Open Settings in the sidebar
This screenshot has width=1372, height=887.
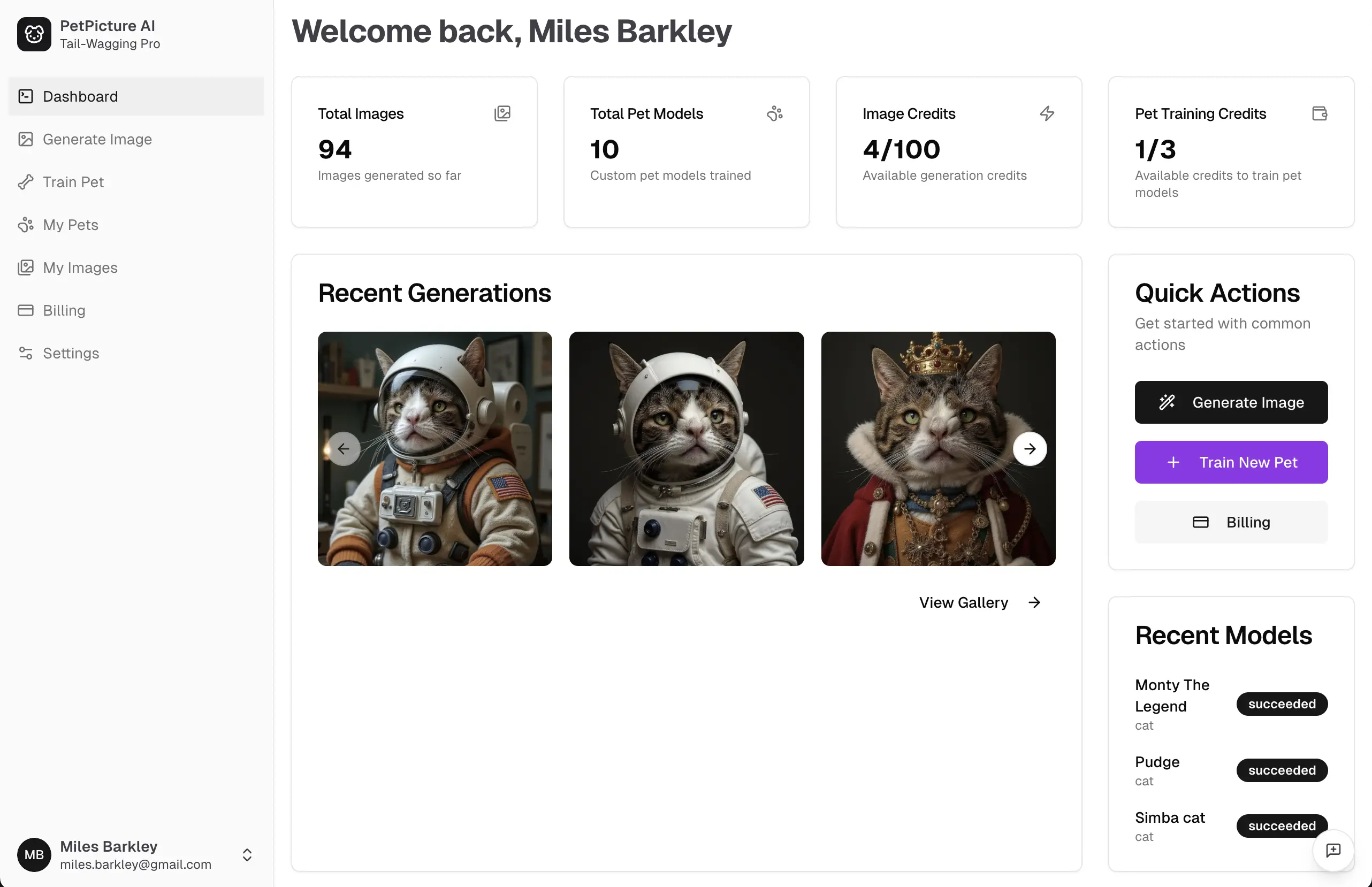[x=71, y=353]
